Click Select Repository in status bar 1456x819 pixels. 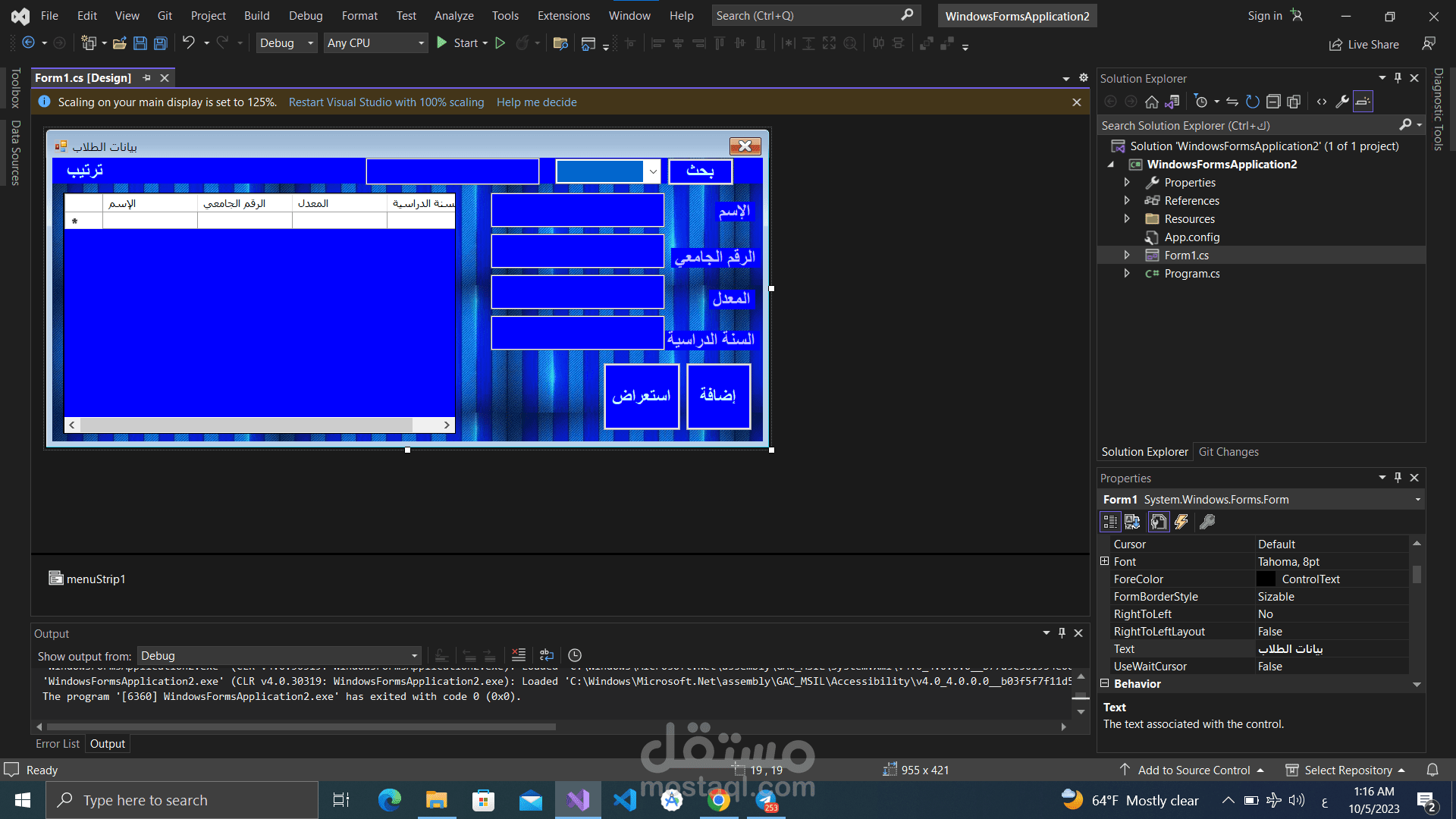pos(1346,770)
